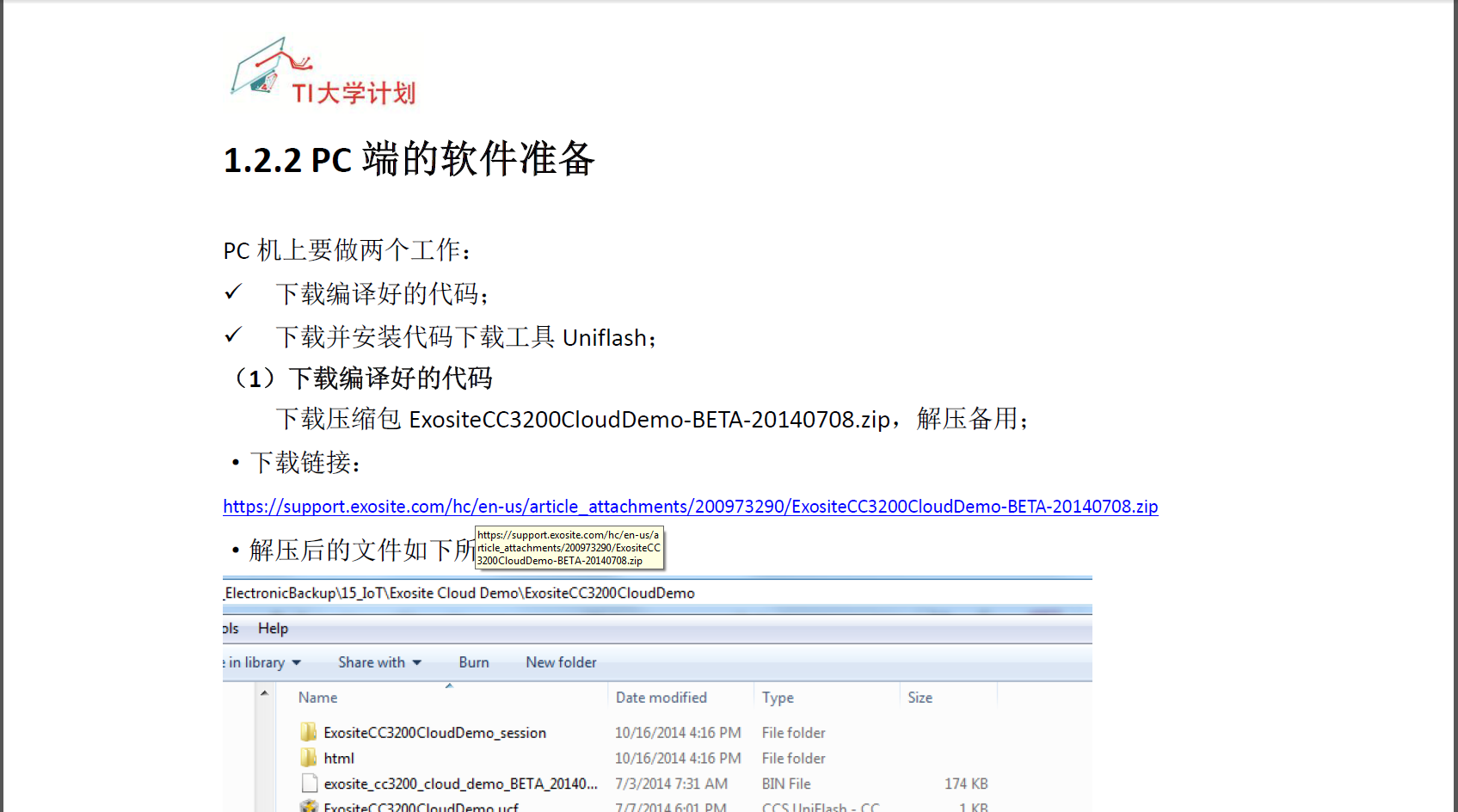Click the file list scrollbar up arrow
Screen dimensions: 1458x812
tap(265, 693)
